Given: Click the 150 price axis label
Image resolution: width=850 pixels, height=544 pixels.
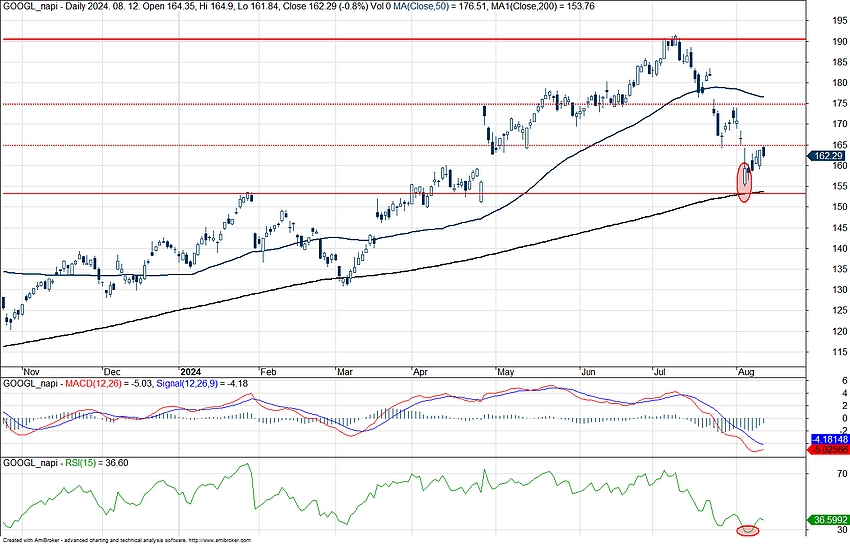Looking at the screenshot, I should (x=839, y=207).
